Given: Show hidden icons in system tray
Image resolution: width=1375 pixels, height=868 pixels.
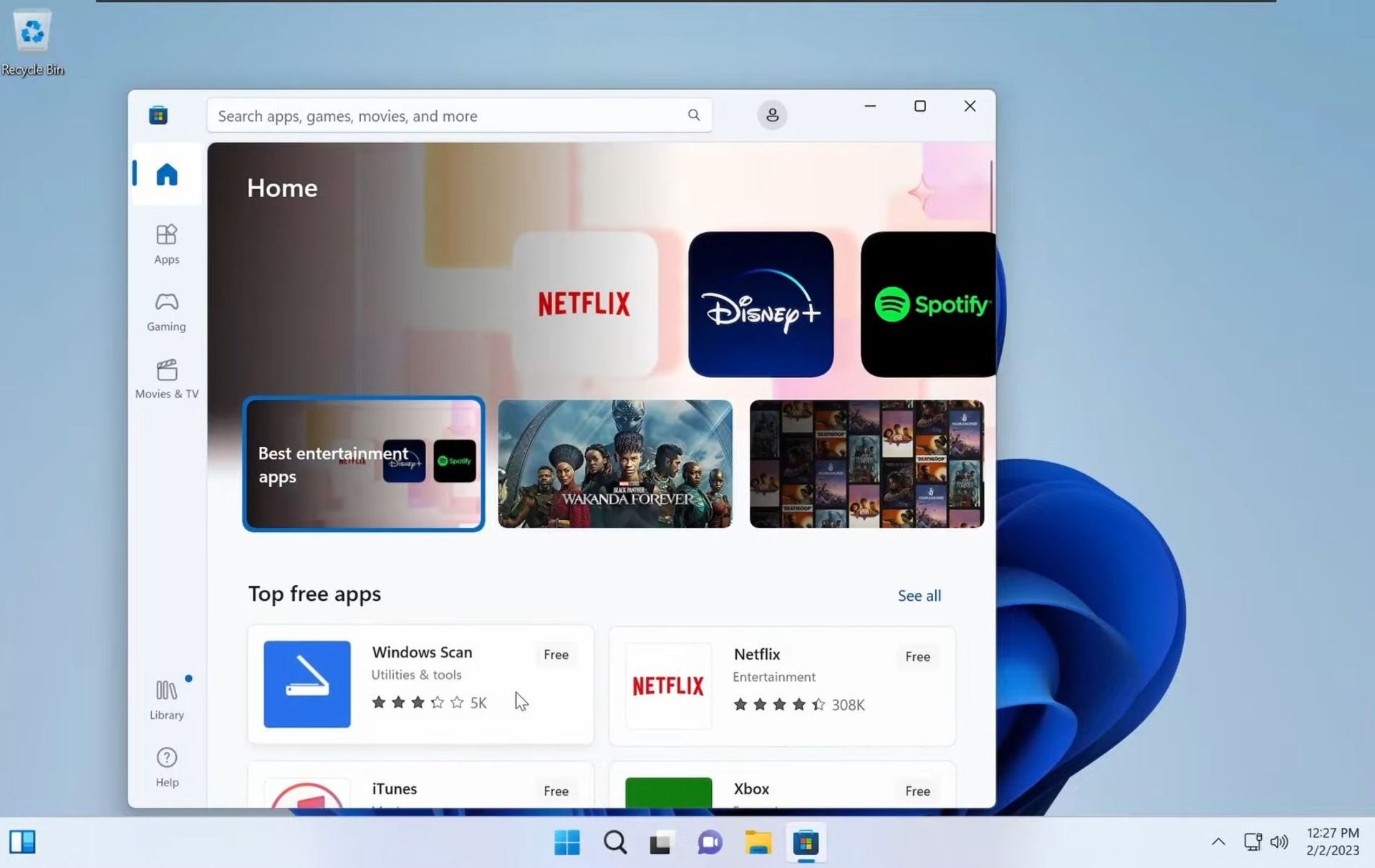Looking at the screenshot, I should click(x=1217, y=842).
